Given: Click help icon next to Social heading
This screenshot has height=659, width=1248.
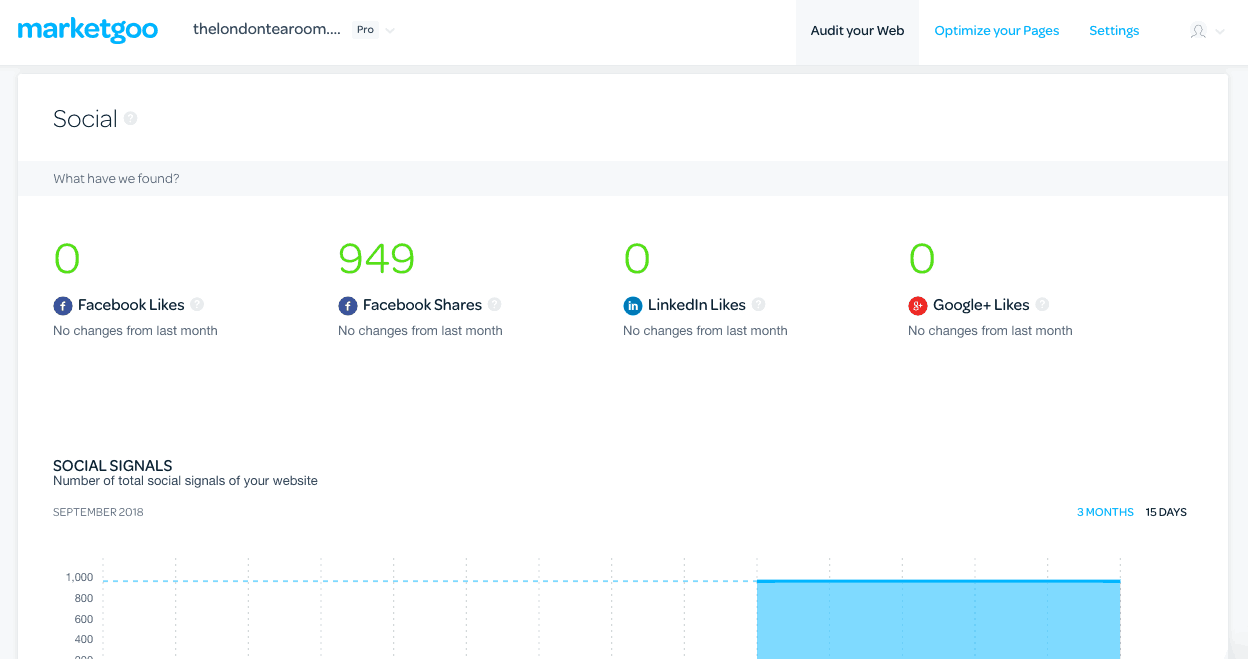Looking at the screenshot, I should 131,119.
